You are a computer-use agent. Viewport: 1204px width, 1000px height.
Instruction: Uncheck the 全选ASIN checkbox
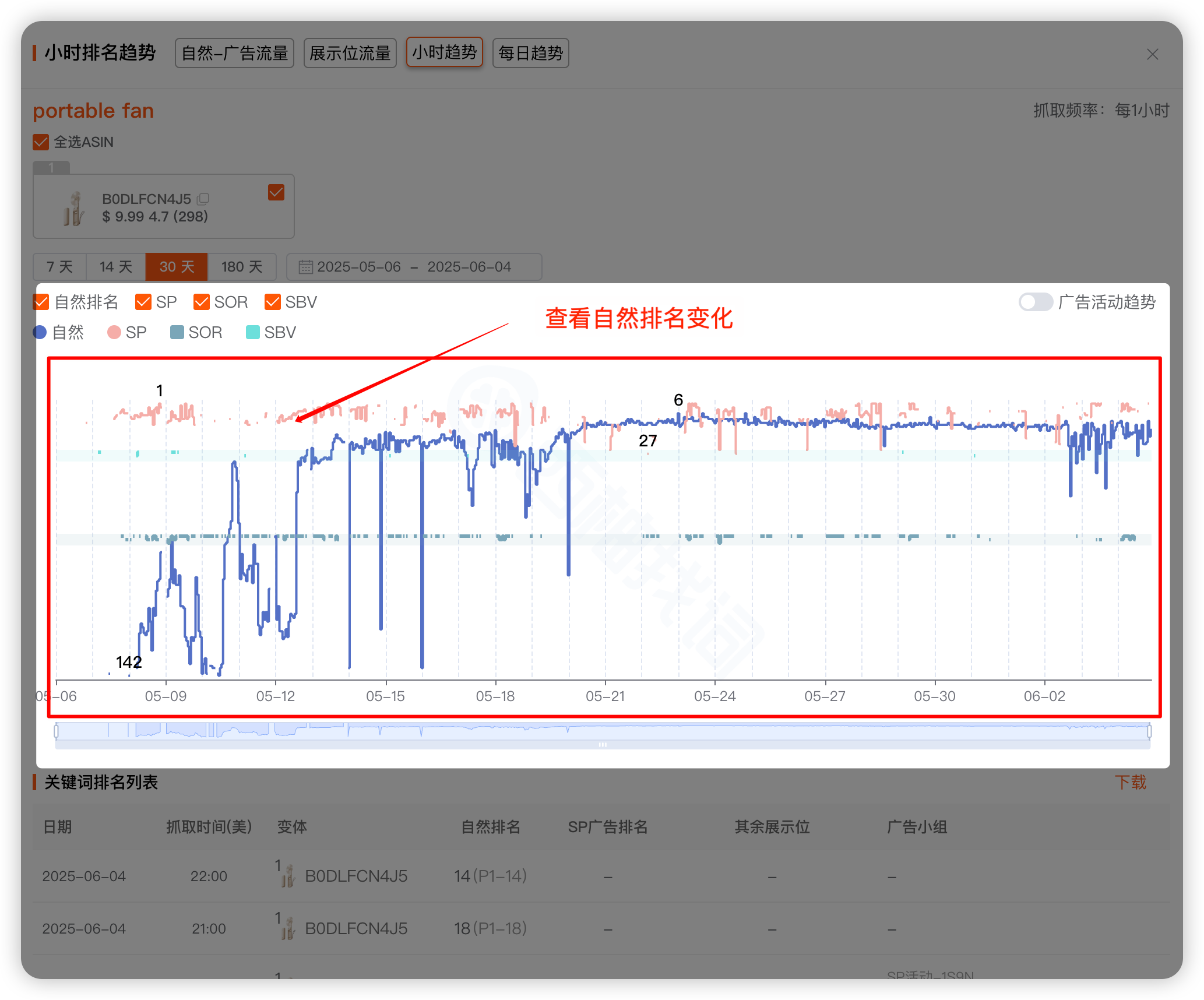[x=41, y=142]
